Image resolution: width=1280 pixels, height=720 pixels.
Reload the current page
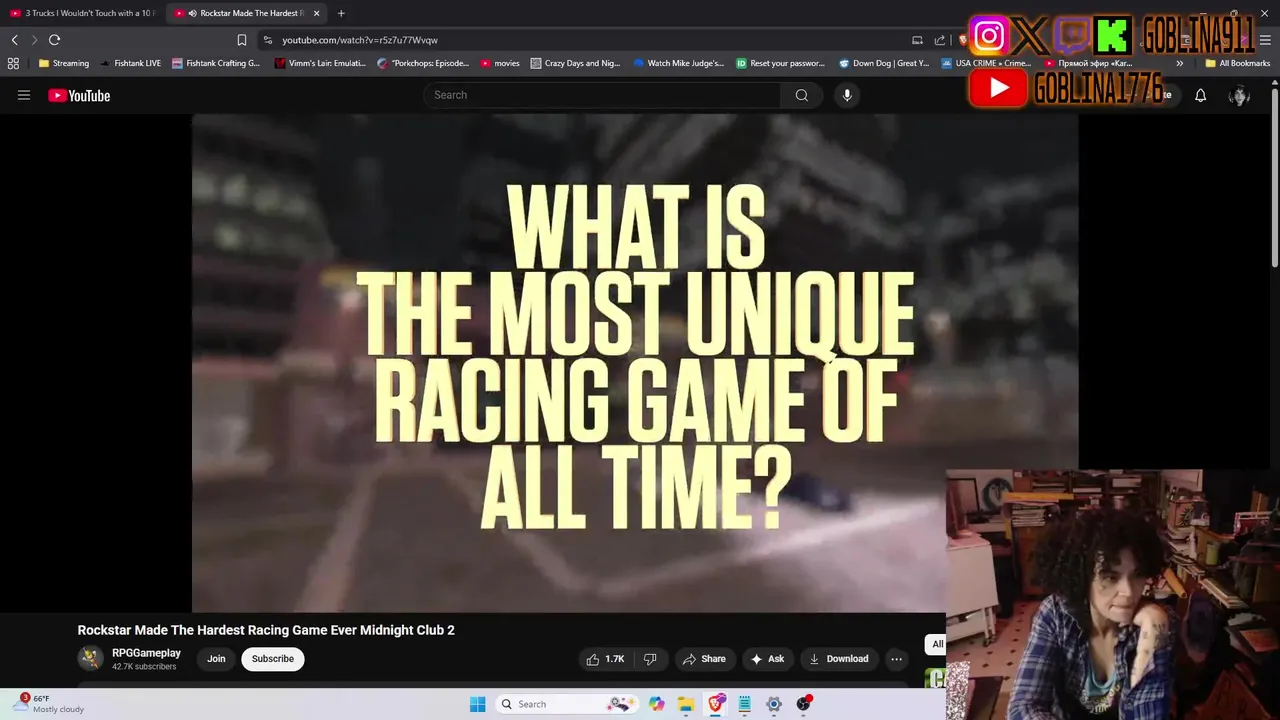54,40
